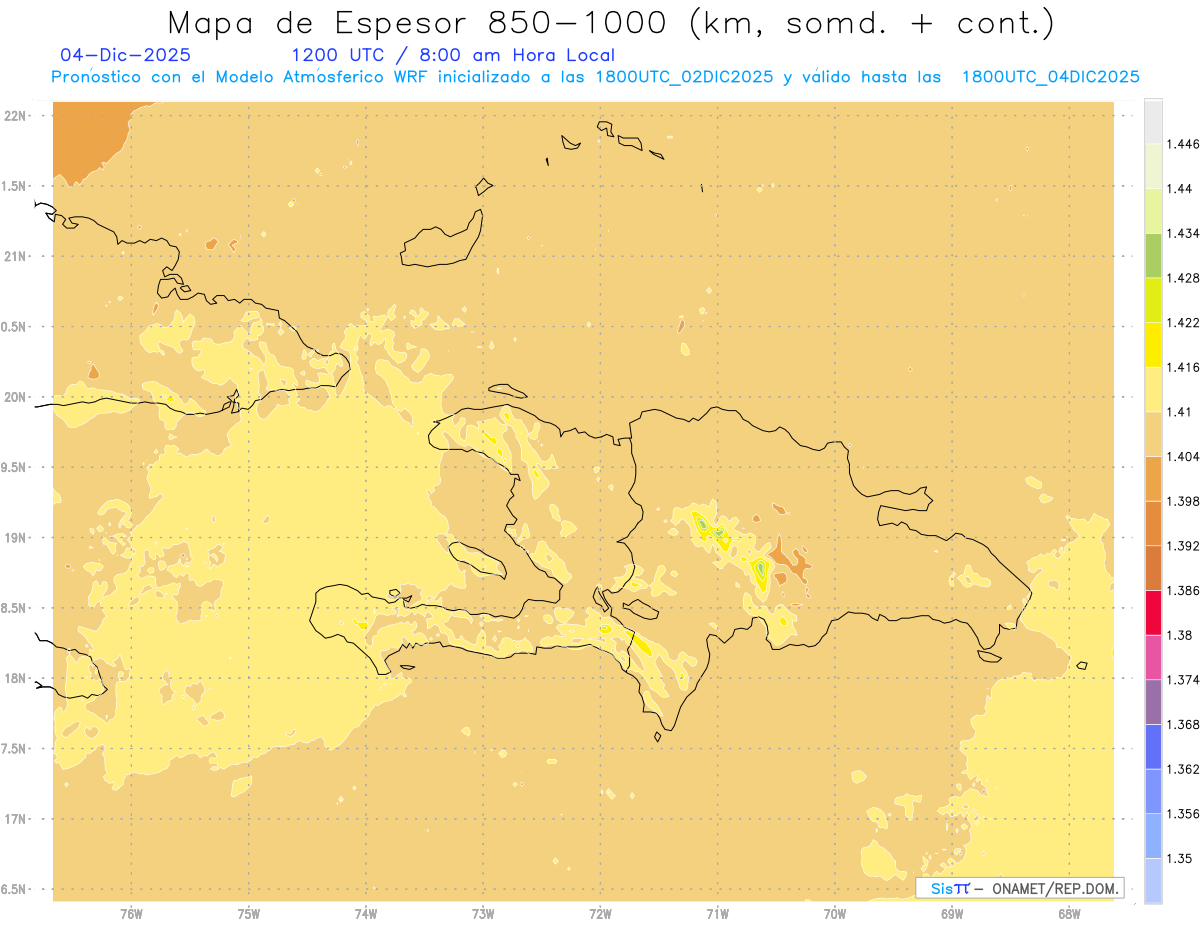This screenshot has width=1200, height=927.
Task: Click the '69W' longitude label
Action: coord(952,914)
